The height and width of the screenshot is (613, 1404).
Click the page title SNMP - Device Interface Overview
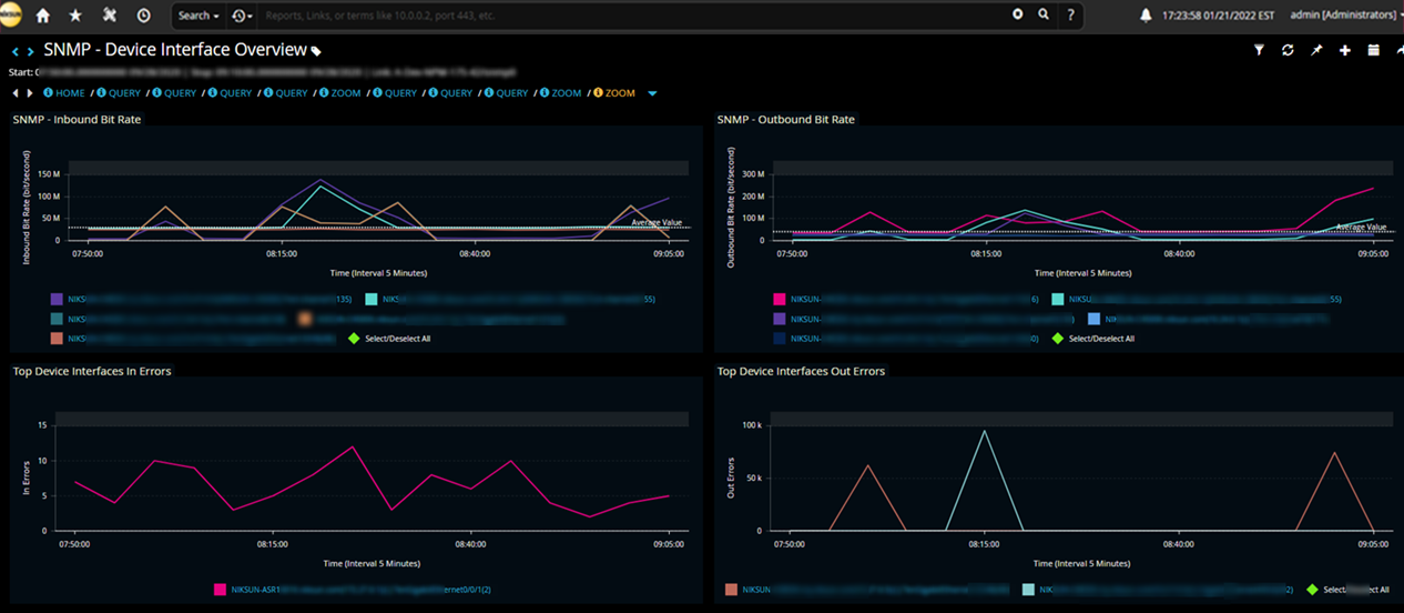pos(175,50)
